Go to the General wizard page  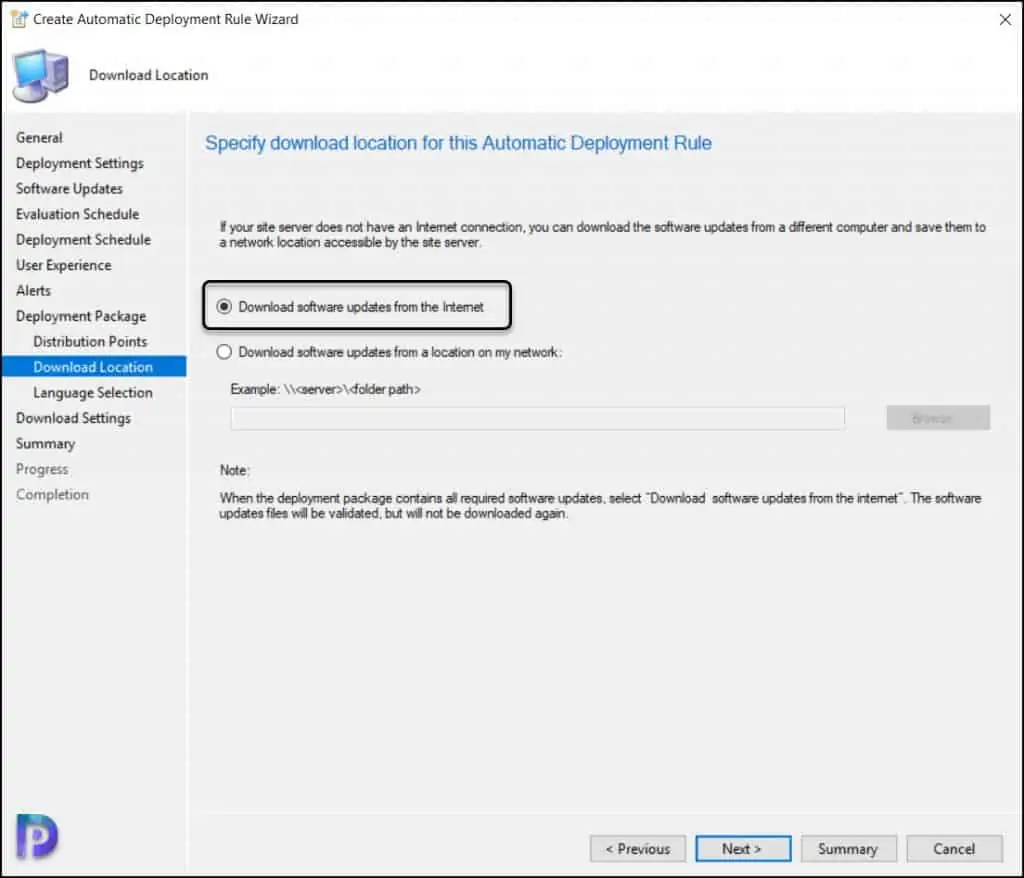(x=39, y=138)
